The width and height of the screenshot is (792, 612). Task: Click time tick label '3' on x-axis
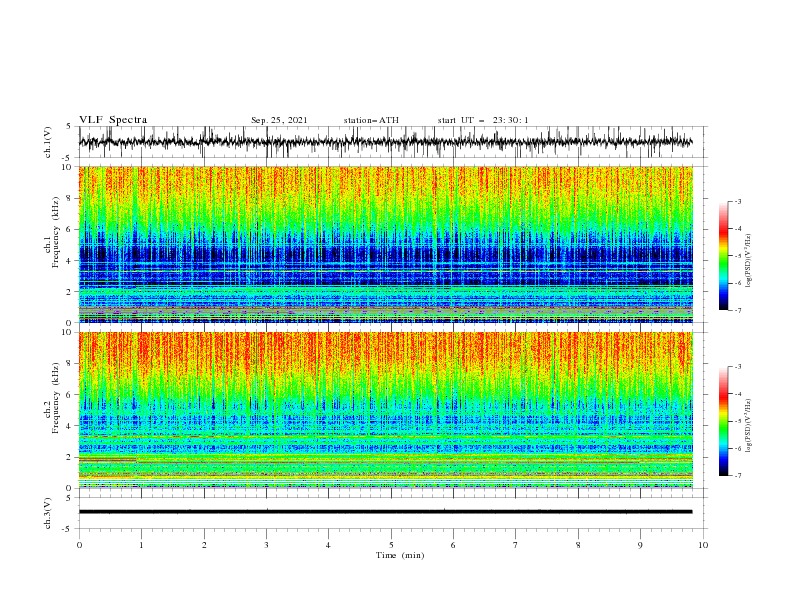[266, 545]
